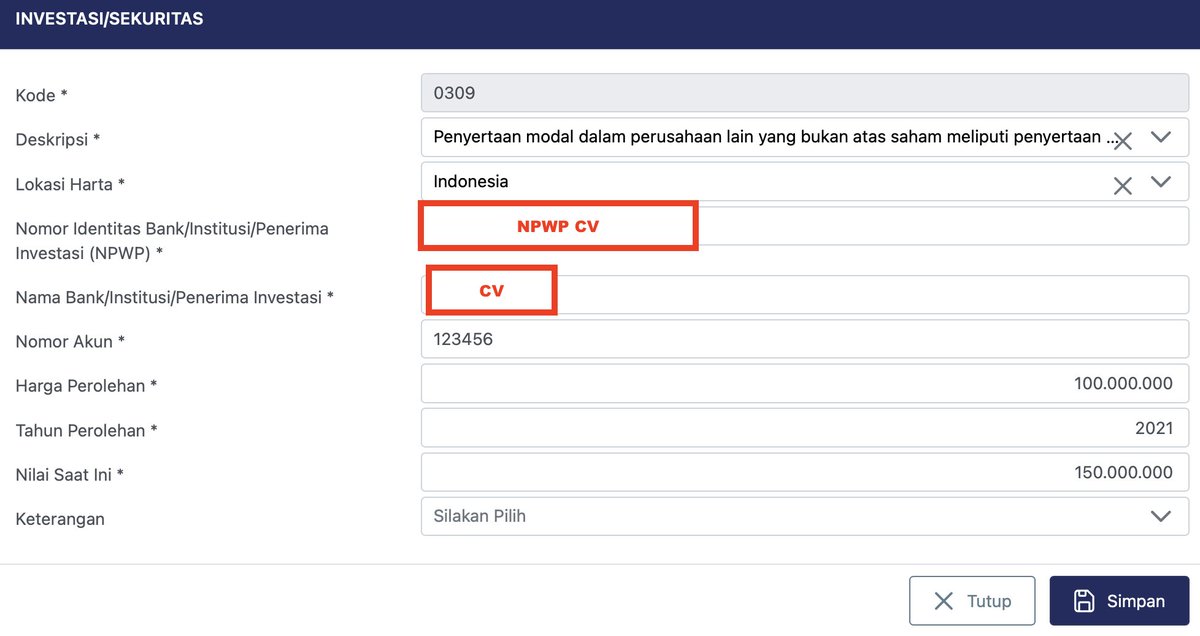1200x636 pixels.
Task: Edit Harga Perolehan field 100.000.000
Action: coord(805,384)
